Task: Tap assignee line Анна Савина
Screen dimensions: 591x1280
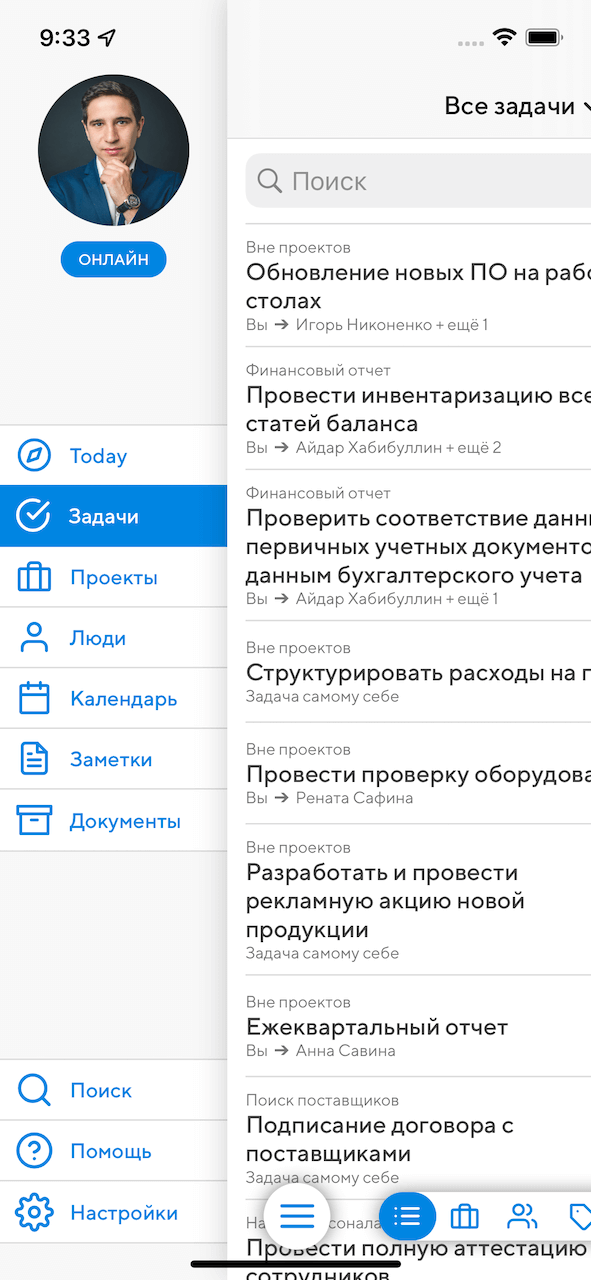Action: point(321,1051)
